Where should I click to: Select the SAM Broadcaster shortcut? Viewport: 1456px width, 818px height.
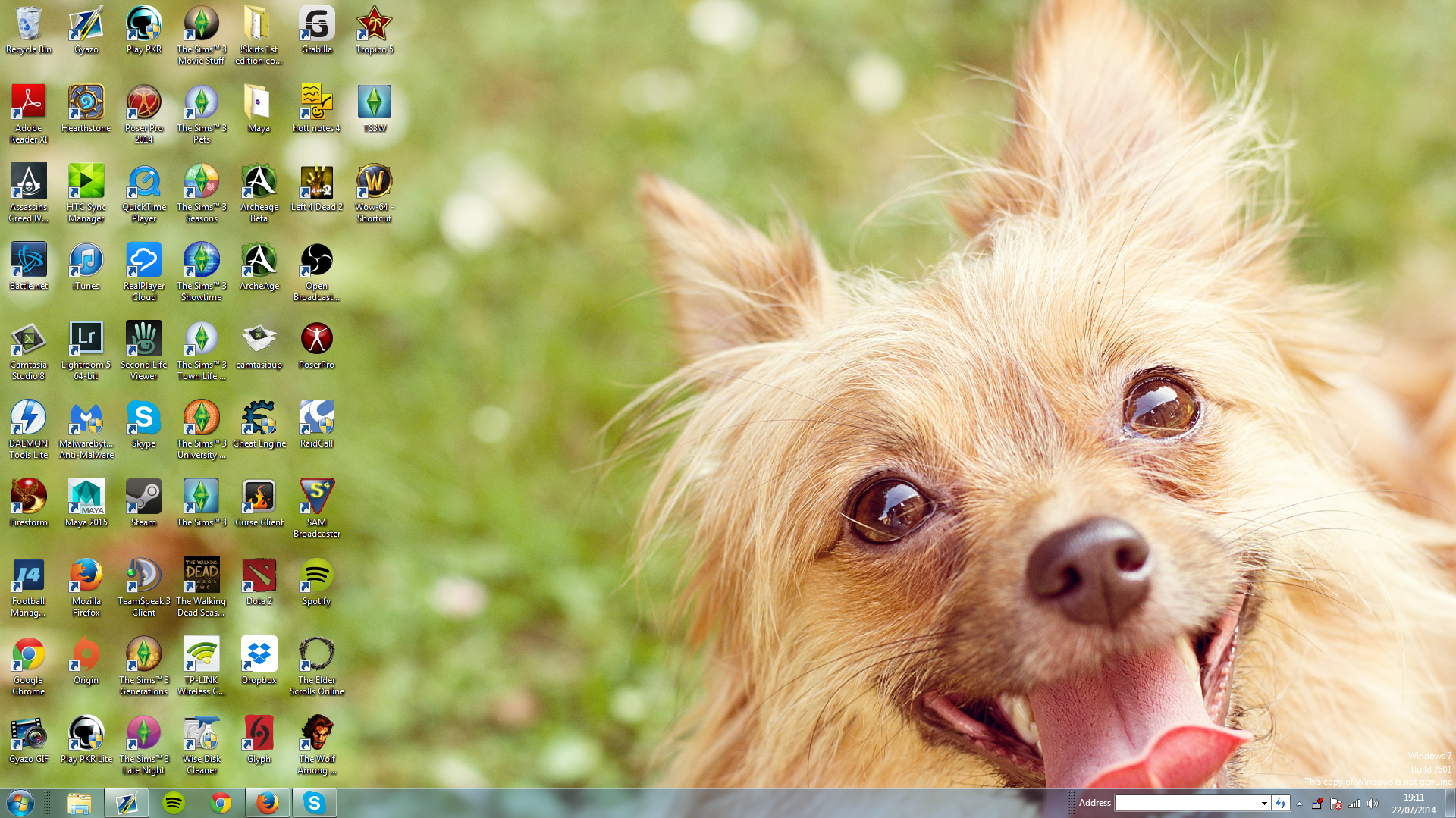pyautogui.click(x=317, y=509)
